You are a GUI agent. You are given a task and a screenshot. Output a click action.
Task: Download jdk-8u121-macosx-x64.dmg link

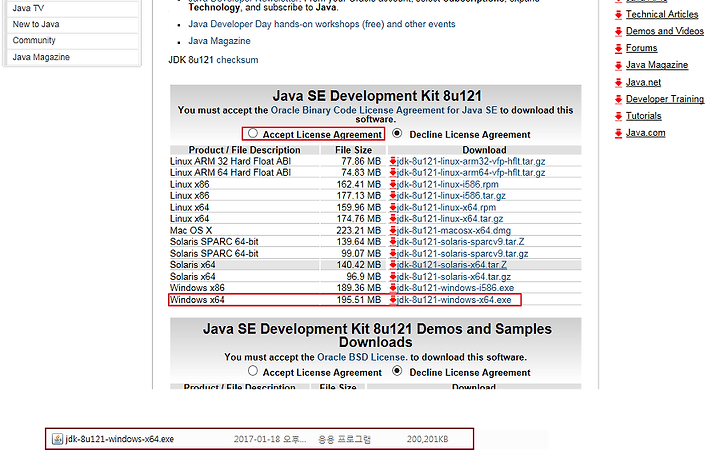(454, 230)
